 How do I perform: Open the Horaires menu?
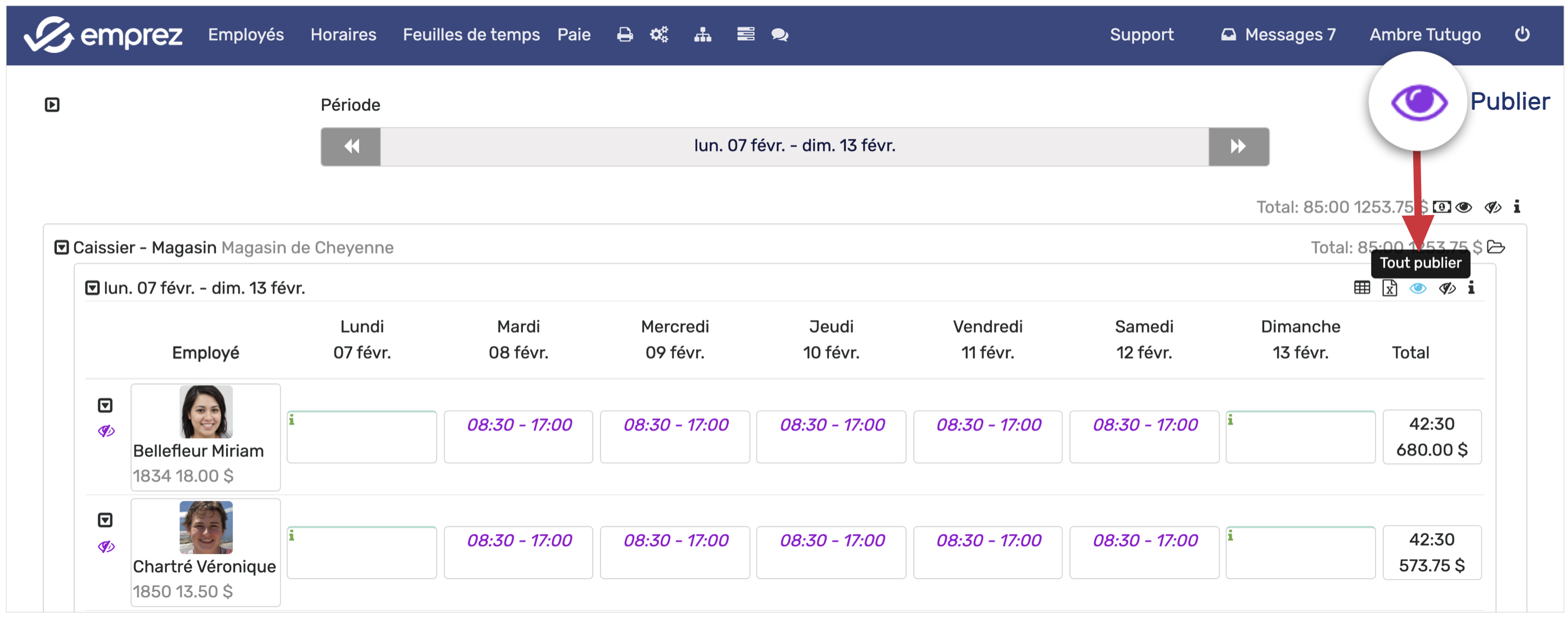(343, 35)
